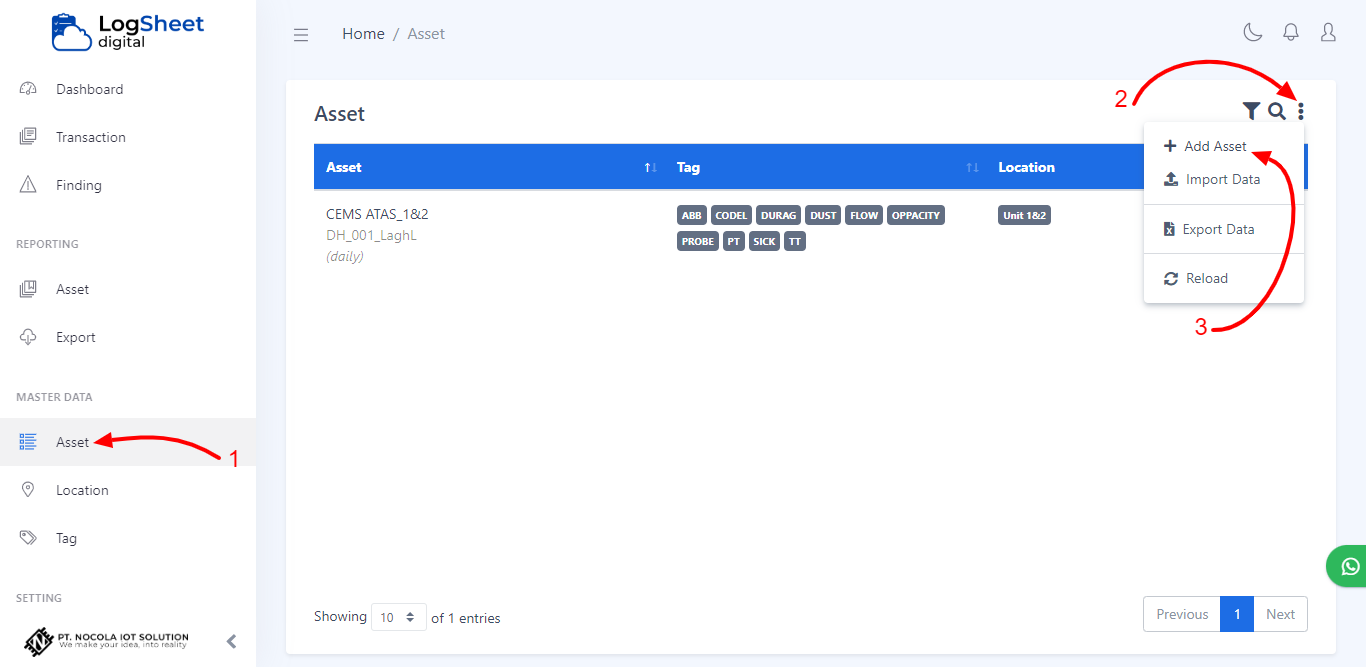The image size is (1366, 667).
Task: Click the WhatsApp chat icon
Action: (1349, 565)
